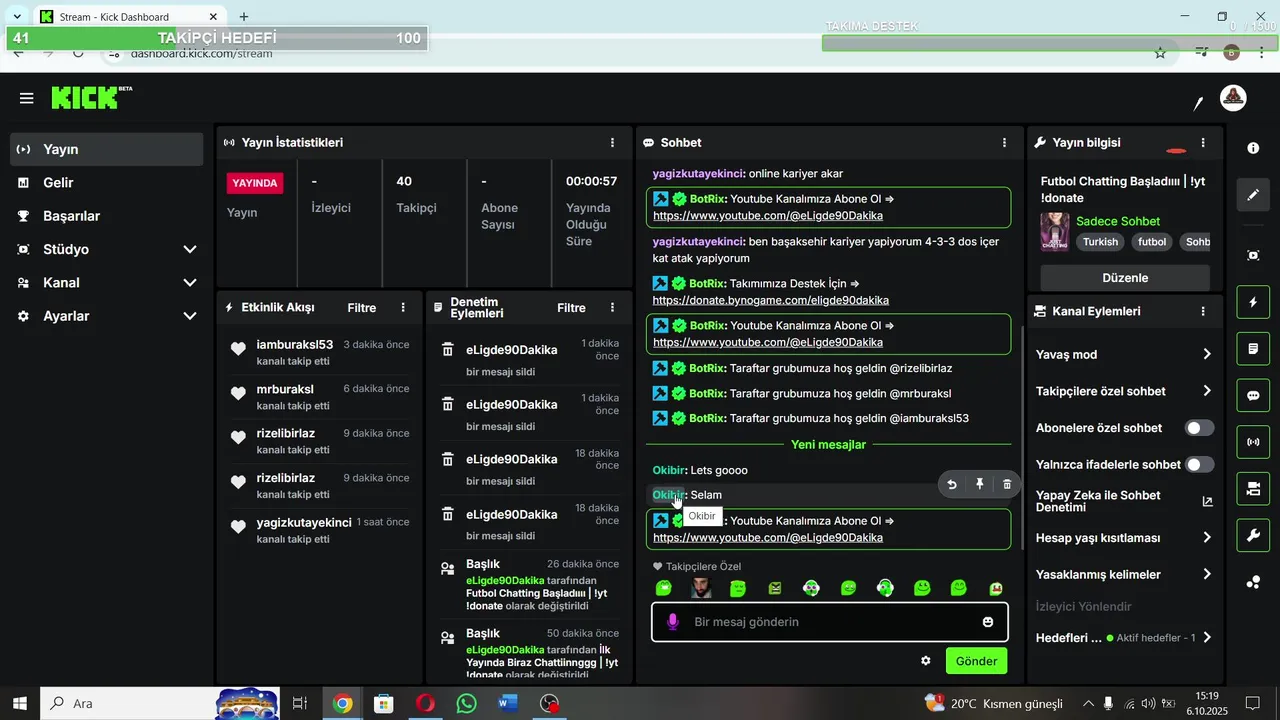
Task: Click the wrench tools icon in right sidebar
Action: pyautogui.click(x=1253, y=535)
